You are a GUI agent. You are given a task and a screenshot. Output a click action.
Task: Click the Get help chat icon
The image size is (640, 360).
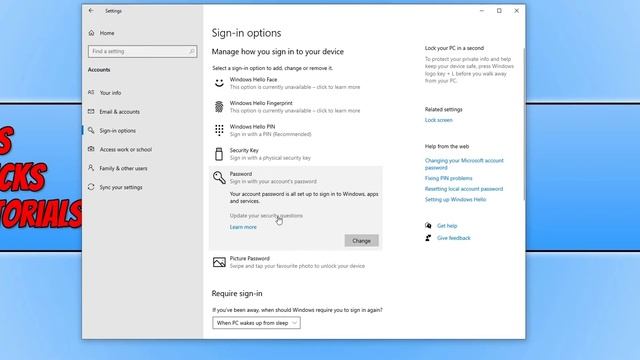click(x=428, y=225)
